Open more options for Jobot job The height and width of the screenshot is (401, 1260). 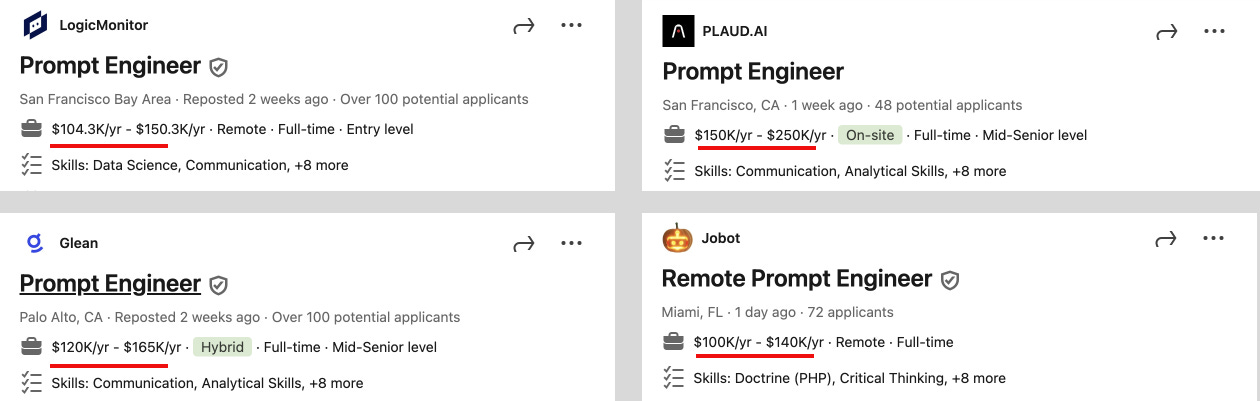[1213, 238]
